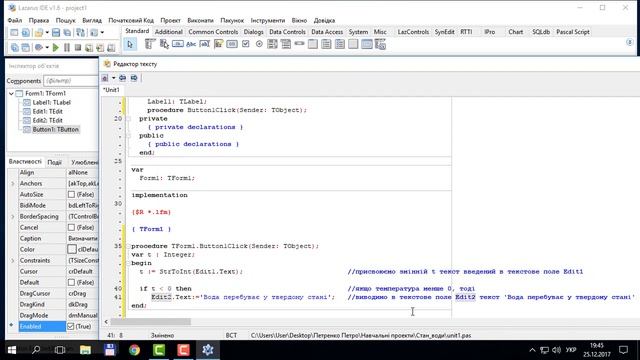Screen dimensions: 640x360
Task: Open the build mode dropdown arrow
Action: pyautogui.click(x=47, y=48)
